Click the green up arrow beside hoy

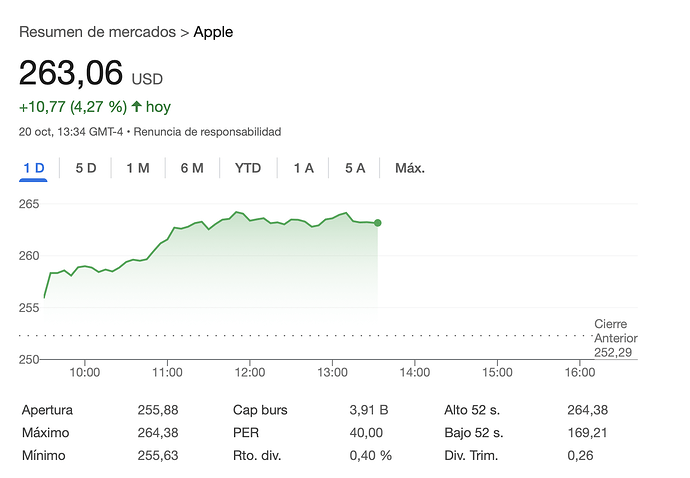point(136,106)
